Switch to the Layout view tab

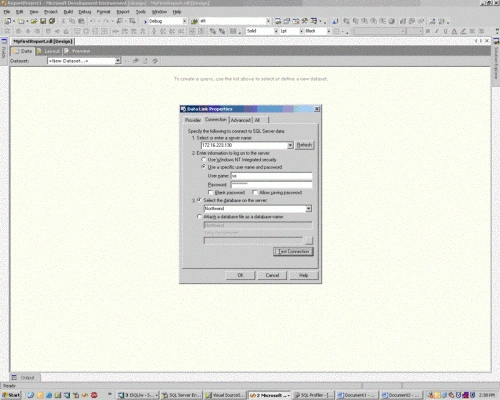tap(49, 51)
